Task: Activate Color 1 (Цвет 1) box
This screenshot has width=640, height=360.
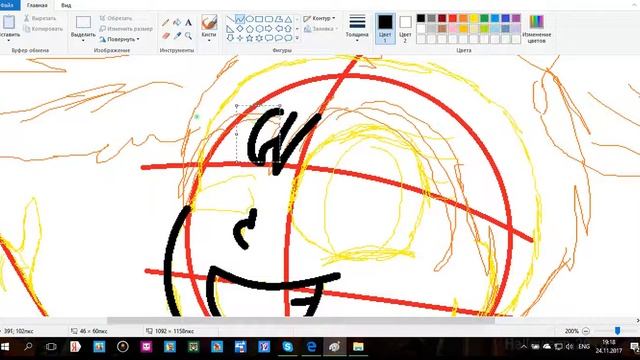Action: 385,28
